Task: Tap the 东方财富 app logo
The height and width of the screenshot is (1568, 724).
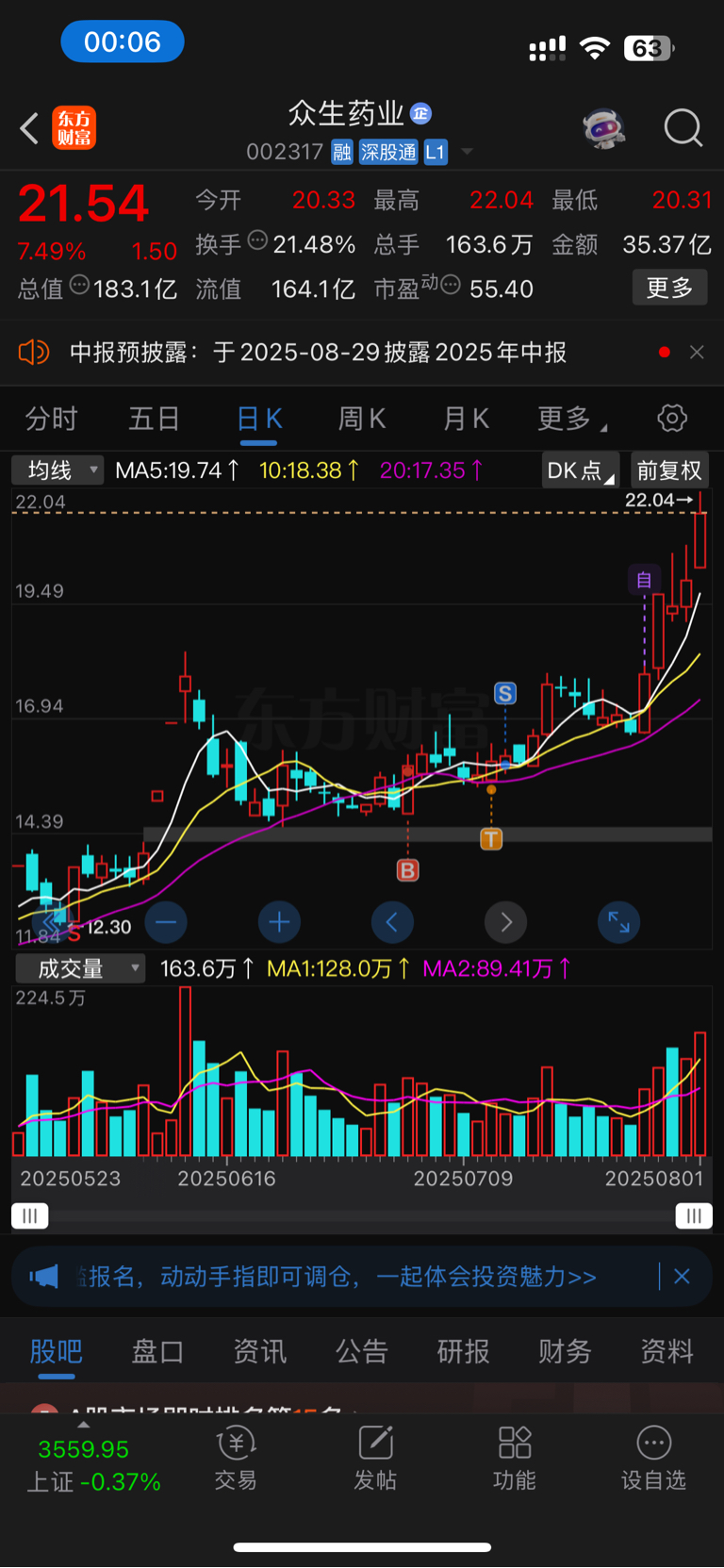Action: point(74,128)
